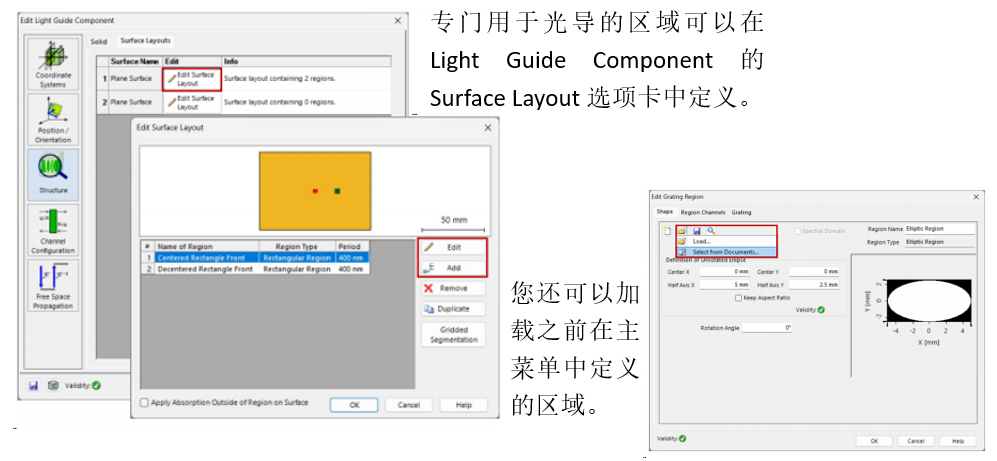Click the save icon beside Validity indicator
Viewport: 997px width, 461px height.
click(x=34, y=385)
